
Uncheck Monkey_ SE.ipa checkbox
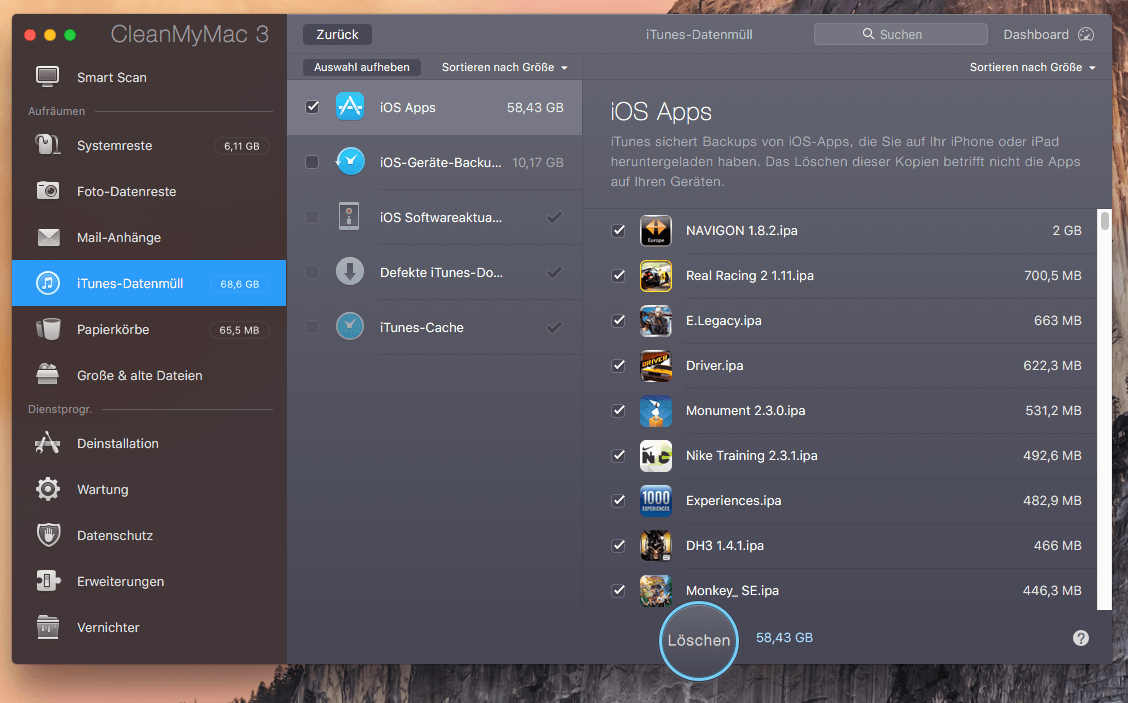[x=619, y=591]
